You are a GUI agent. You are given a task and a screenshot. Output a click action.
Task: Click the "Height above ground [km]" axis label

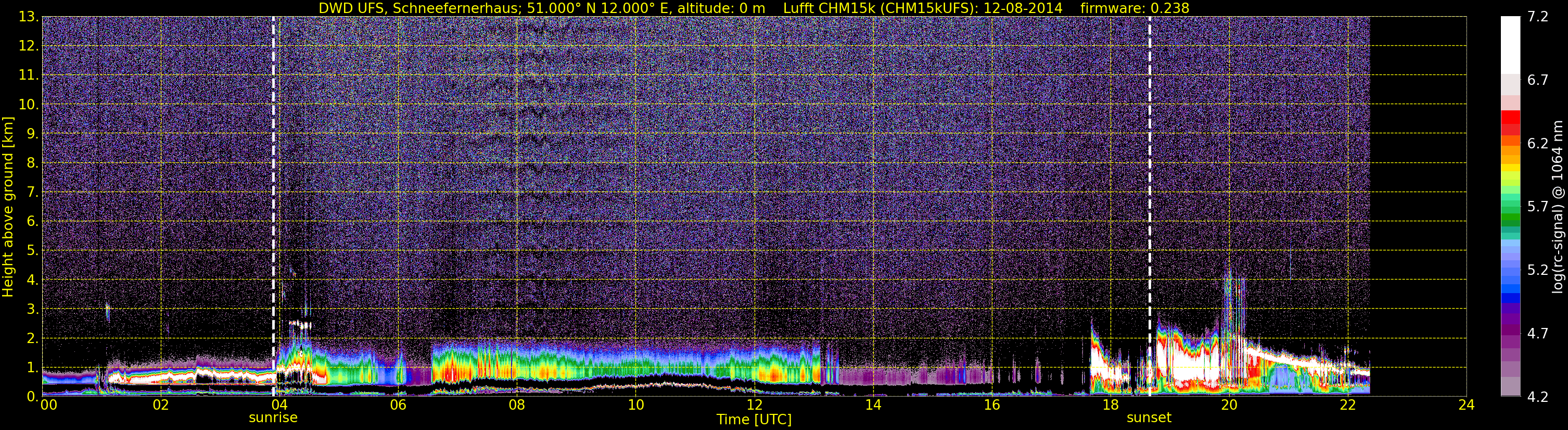[8, 207]
